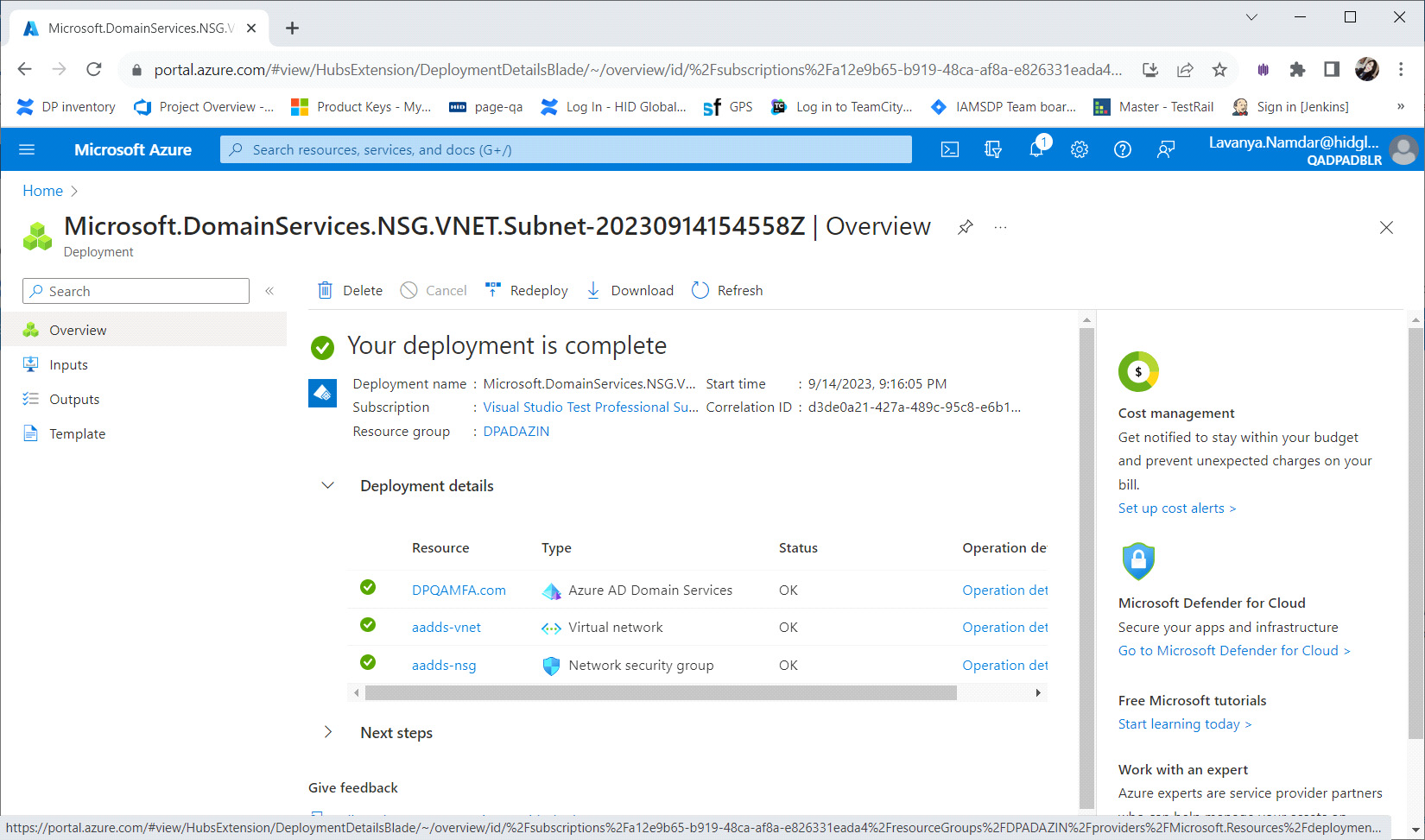Click the Set up cost alerts link
1425x840 pixels.
[x=1176, y=508]
